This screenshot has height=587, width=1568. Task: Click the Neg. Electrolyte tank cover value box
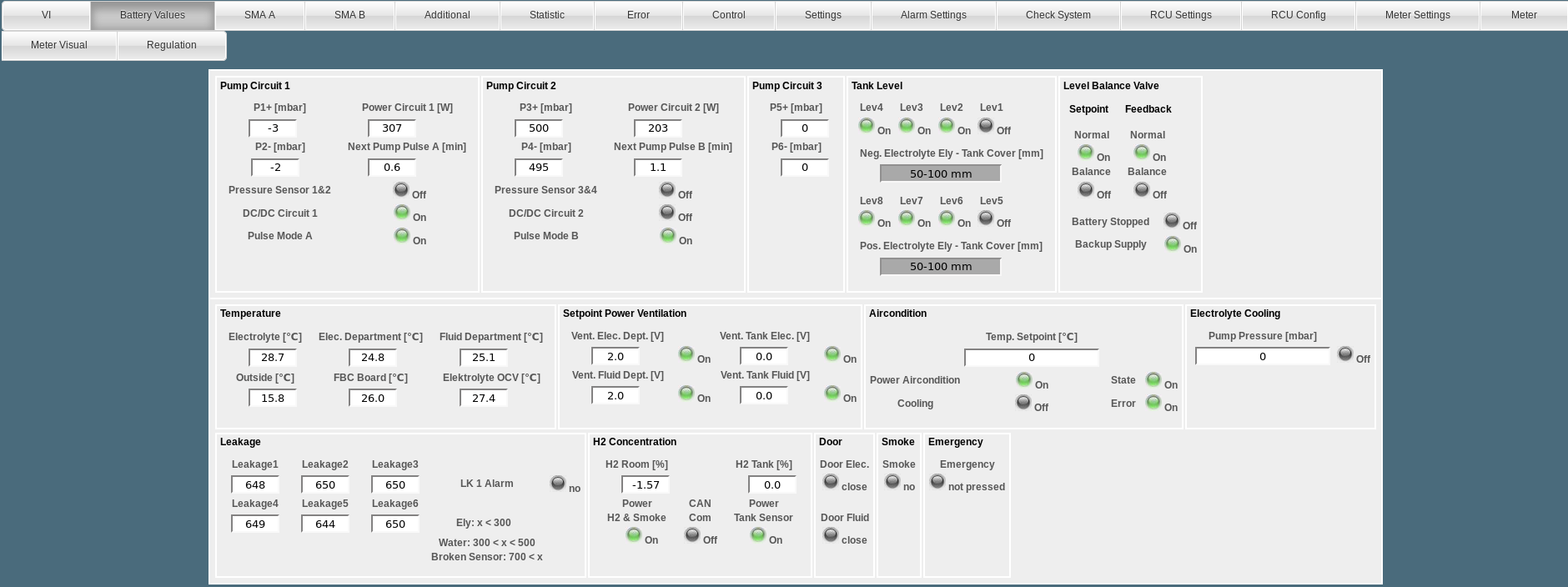[940, 173]
